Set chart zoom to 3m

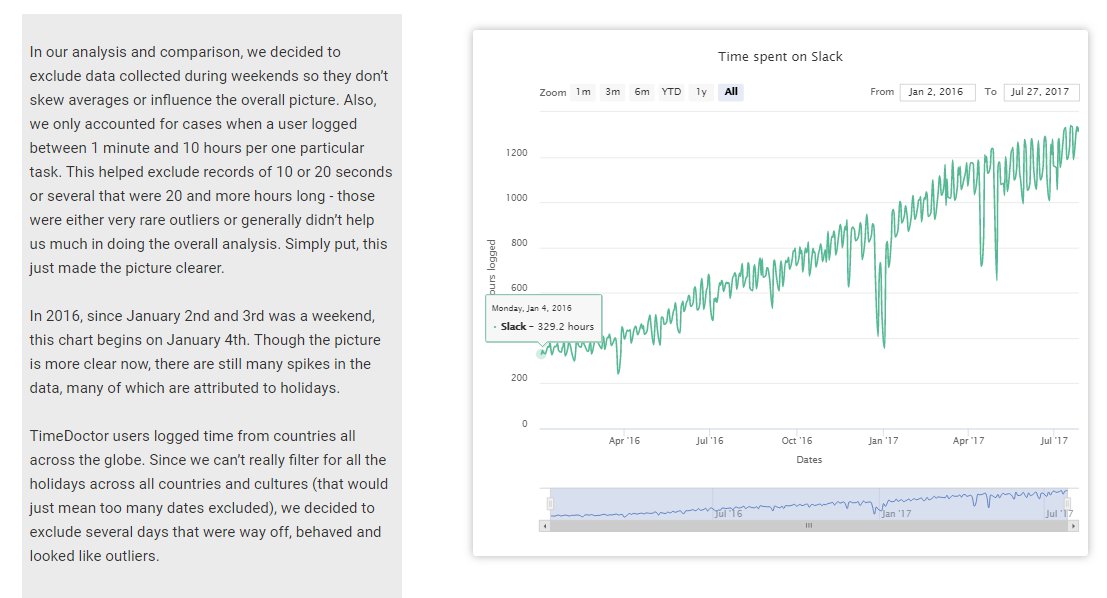click(612, 92)
